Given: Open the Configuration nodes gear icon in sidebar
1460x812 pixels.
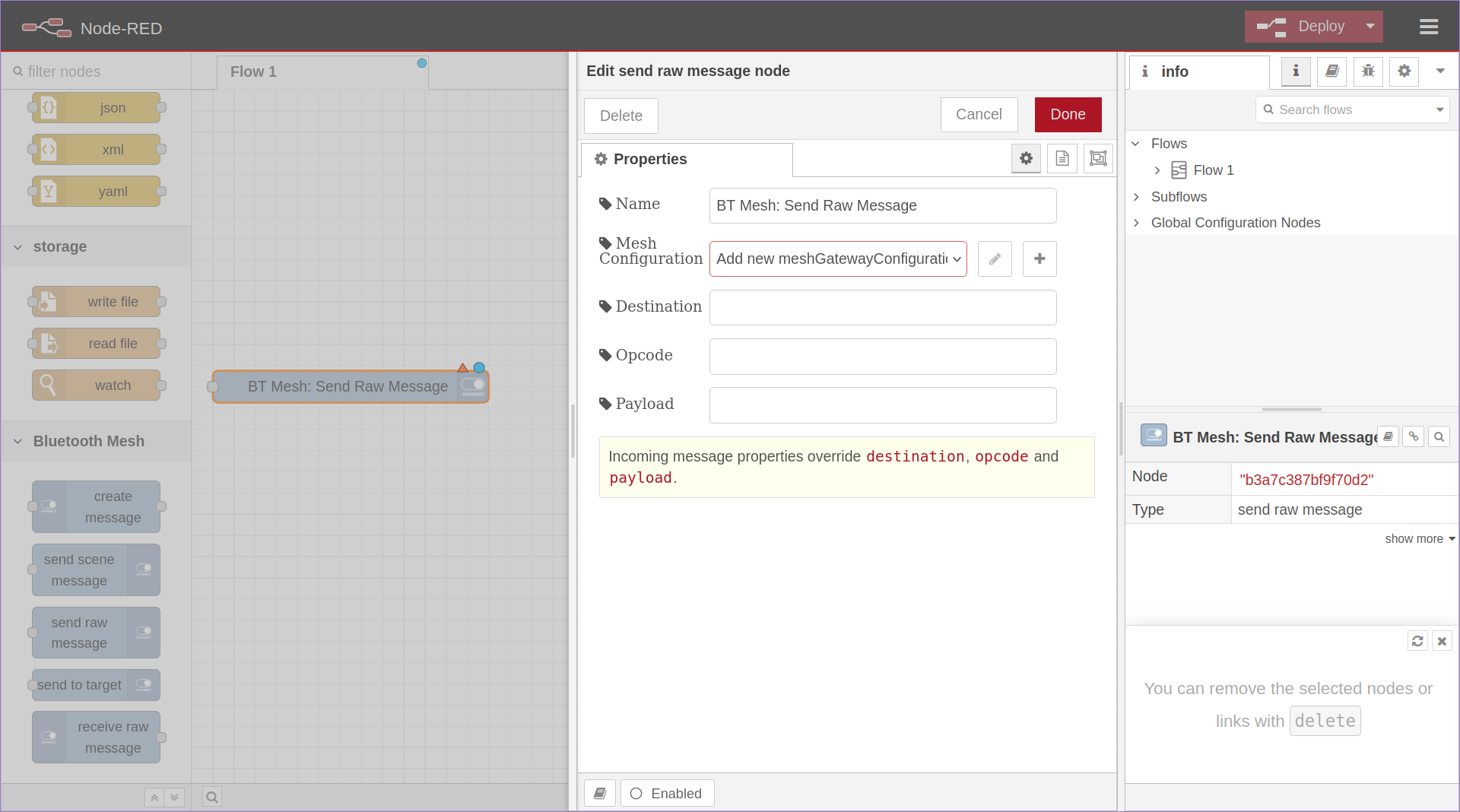Looking at the screenshot, I should [x=1404, y=71].
